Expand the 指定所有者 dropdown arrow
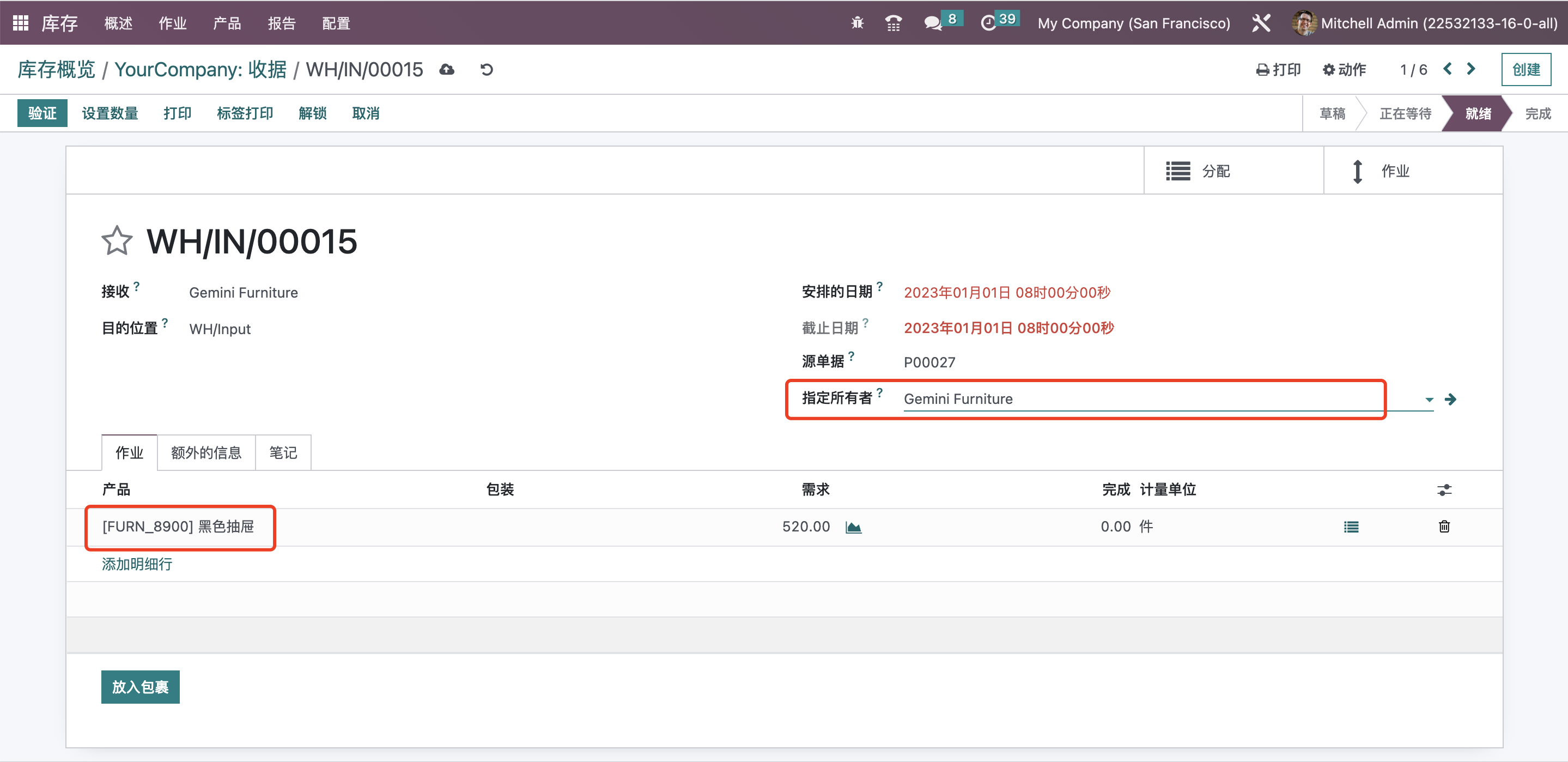The height and width of the screenshot is (762, 1568). 1429,400
